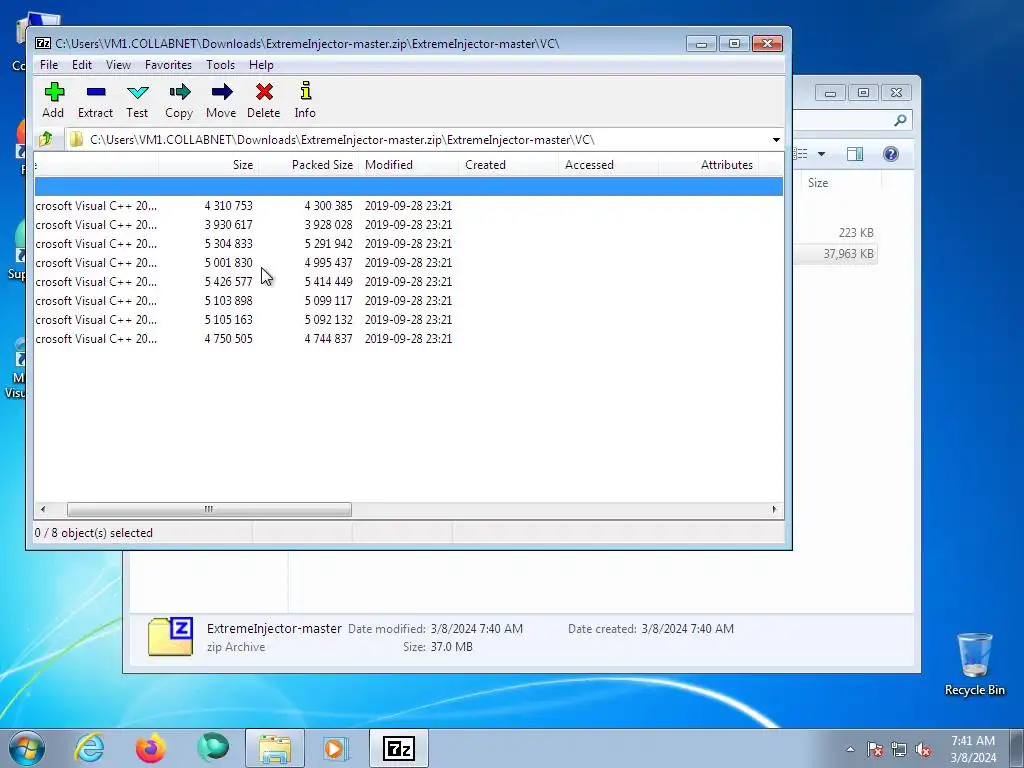Open the media player taskbar icon

(x=336, y=748)
